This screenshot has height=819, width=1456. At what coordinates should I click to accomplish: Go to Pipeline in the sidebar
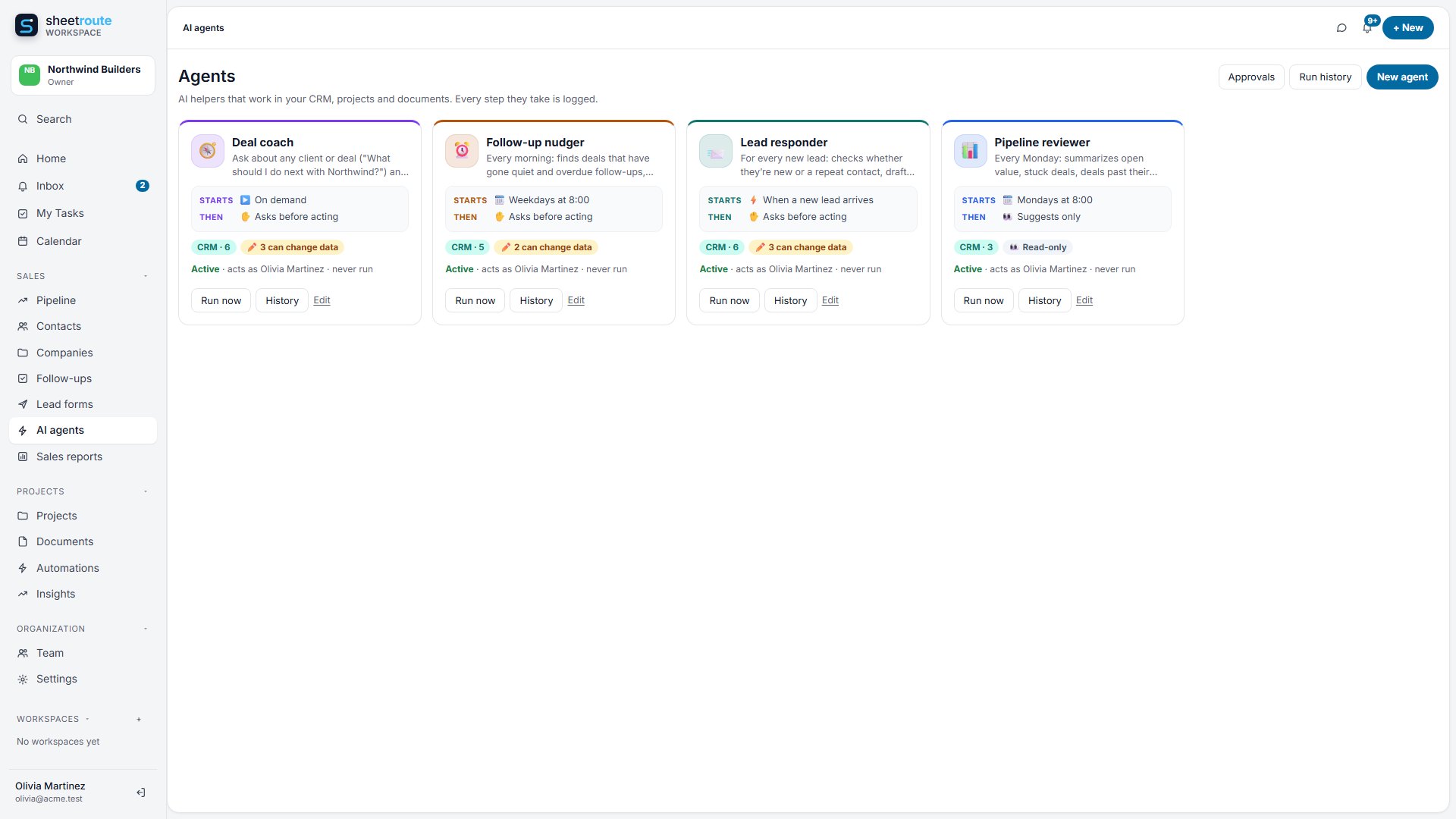[x=83, y=300]
